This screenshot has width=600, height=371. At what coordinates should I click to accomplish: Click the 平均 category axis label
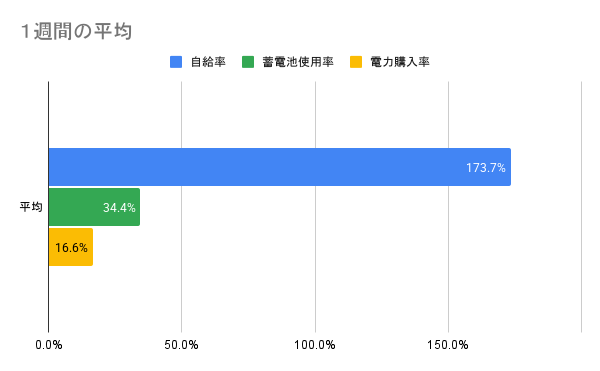tap(31, 207)
